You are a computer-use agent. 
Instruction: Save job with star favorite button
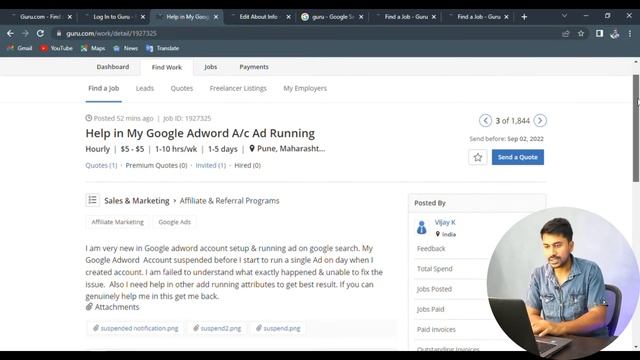(478, 157)
